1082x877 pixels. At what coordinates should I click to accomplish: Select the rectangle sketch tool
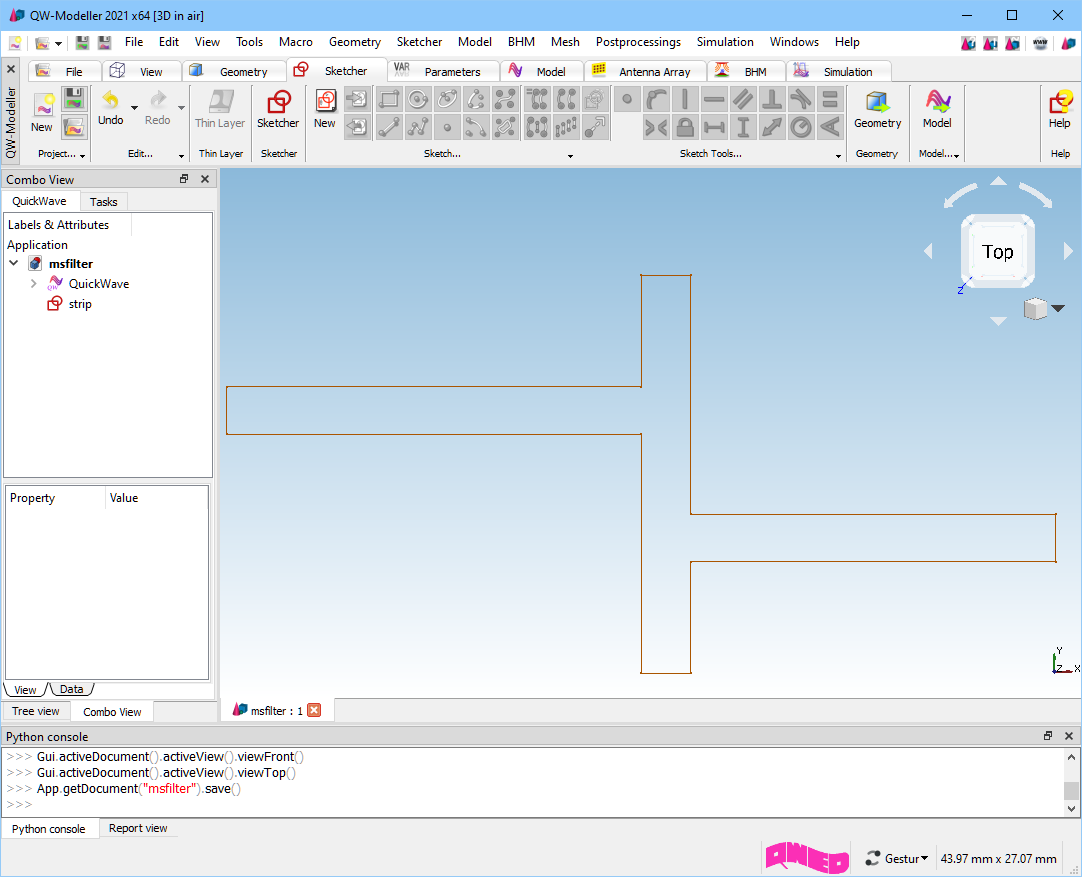388,99
